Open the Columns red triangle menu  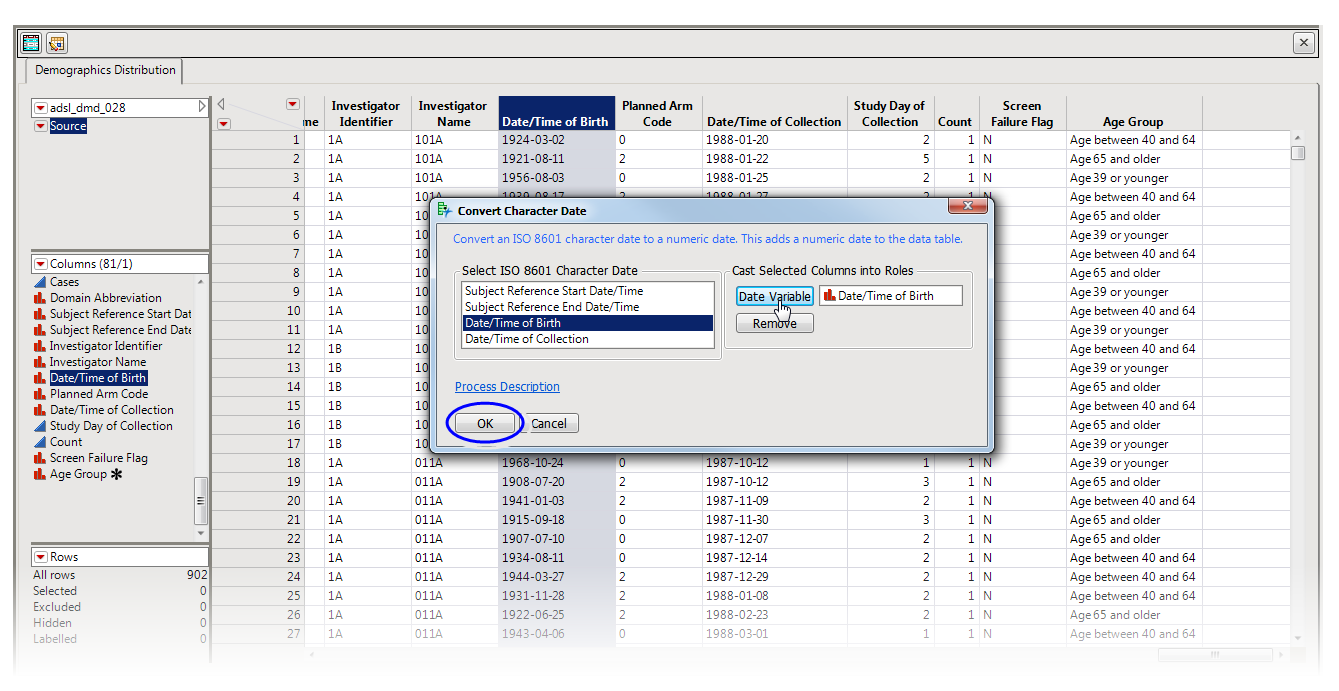[x=40, y=264]
